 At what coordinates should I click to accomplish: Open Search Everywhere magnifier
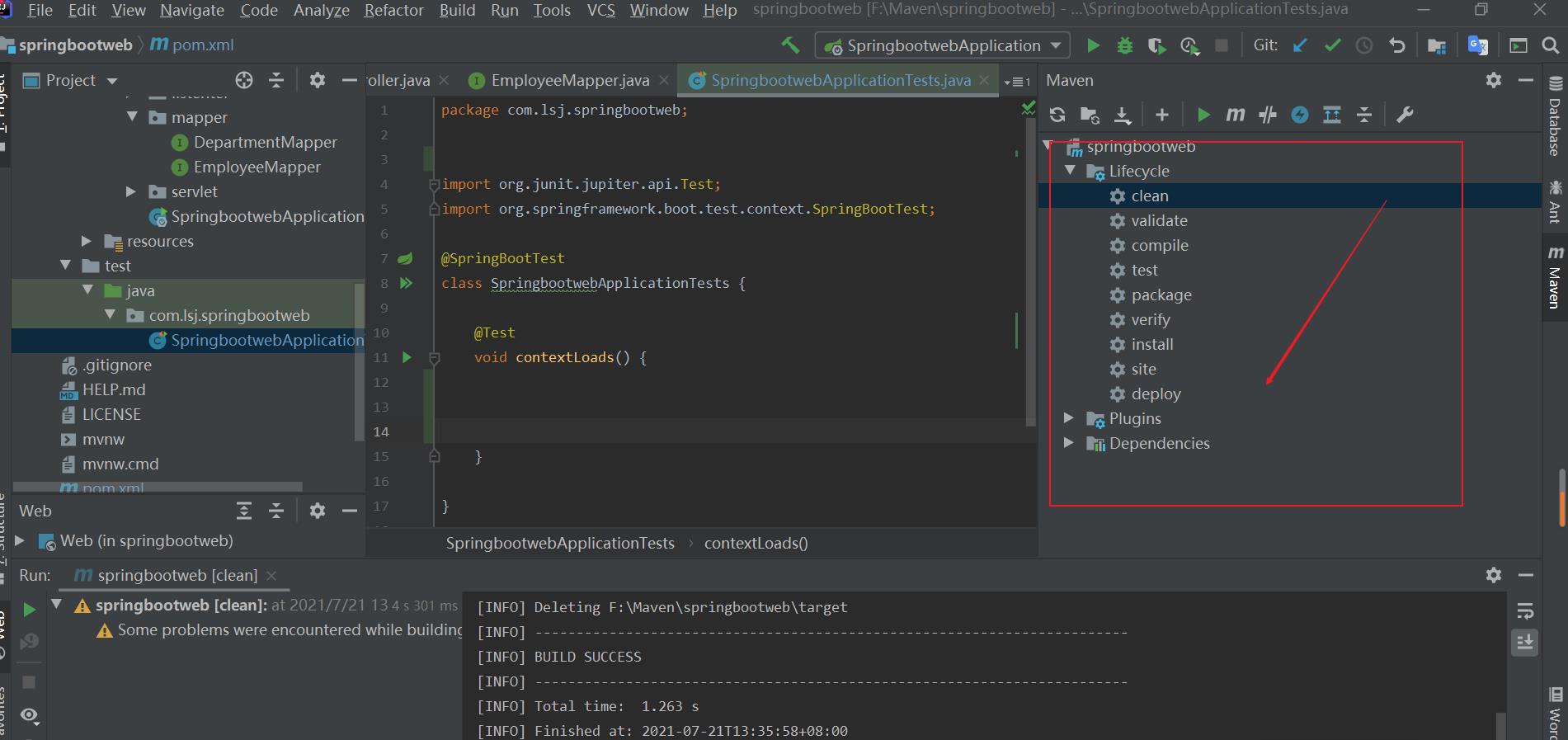1551,45
